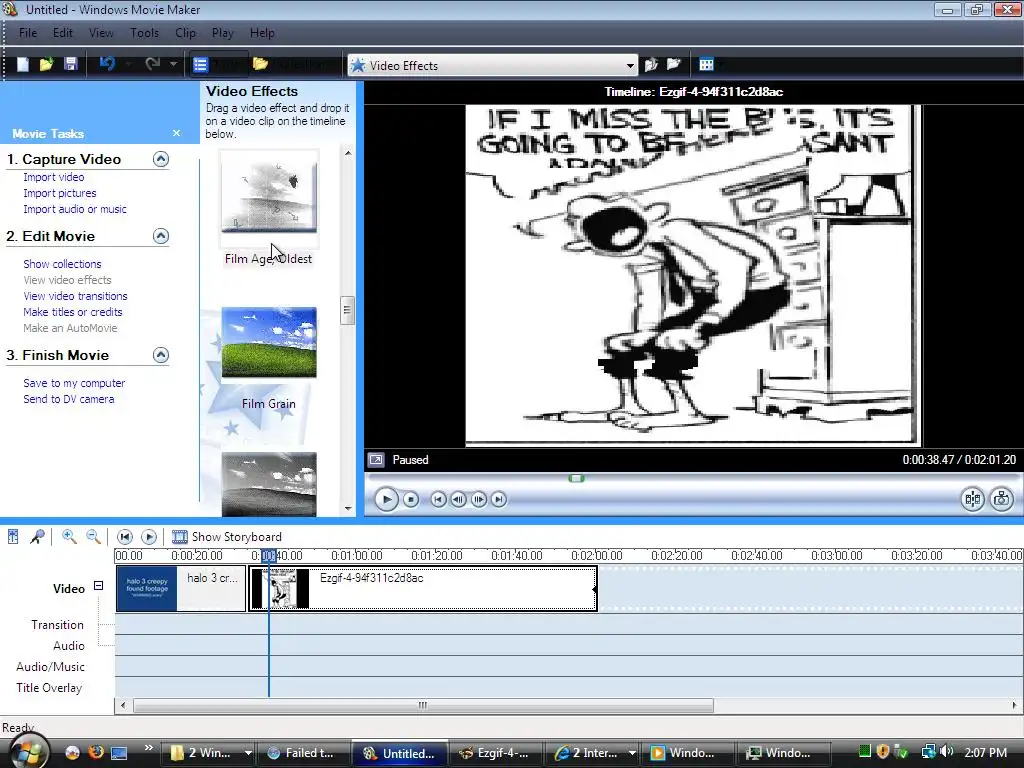Click the effects list scroll down arrow

[x=348, y=508]
